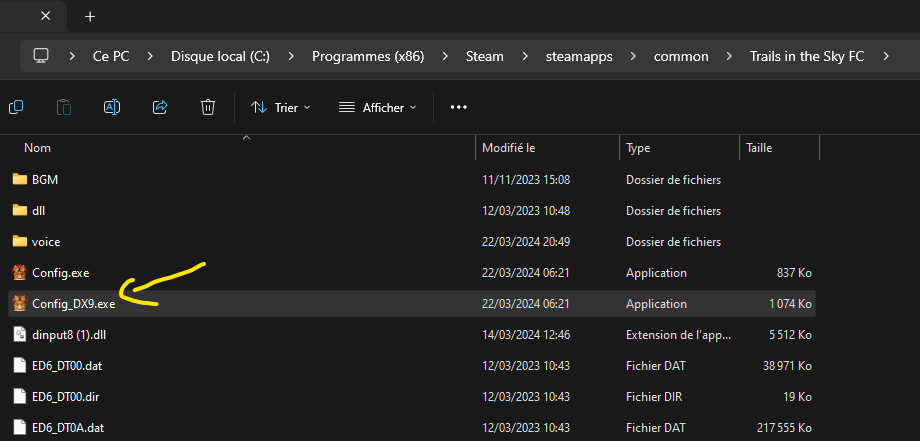Select the ED6_DT00.dir file
Viewport: 920px width, 441px height.
click(x=66, y=397)
